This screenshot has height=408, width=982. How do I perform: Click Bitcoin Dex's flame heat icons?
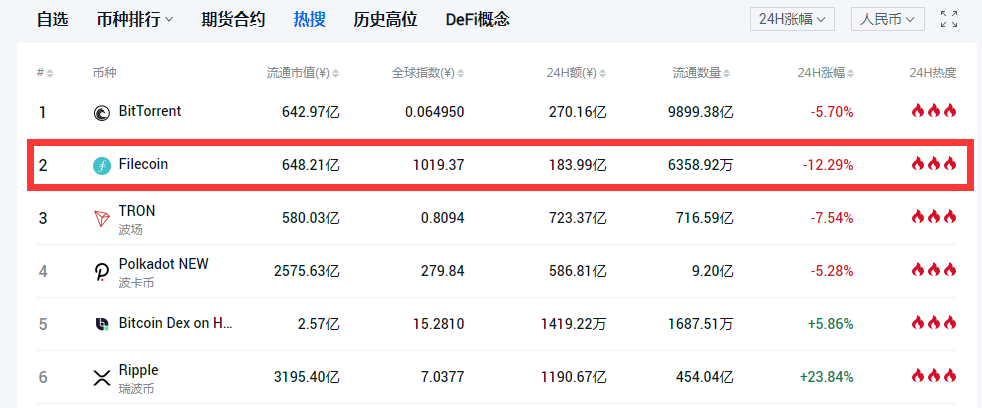[x=934, y=323]
